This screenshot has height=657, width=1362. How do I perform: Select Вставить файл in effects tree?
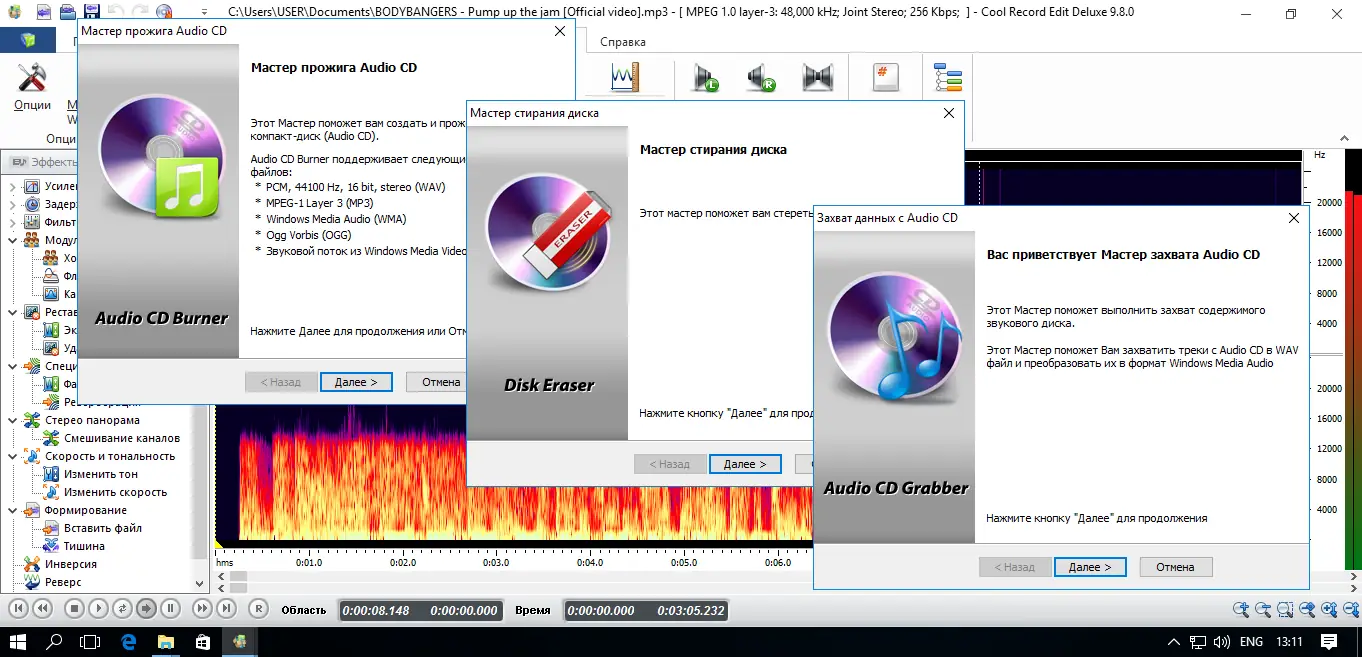103,528
